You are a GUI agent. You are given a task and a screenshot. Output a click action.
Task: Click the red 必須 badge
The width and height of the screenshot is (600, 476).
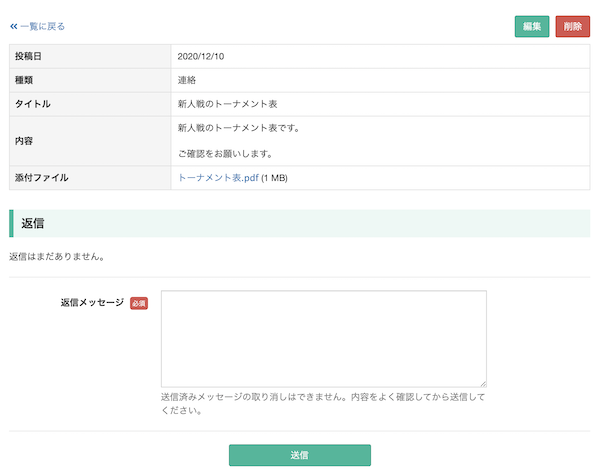click(139, 303)
